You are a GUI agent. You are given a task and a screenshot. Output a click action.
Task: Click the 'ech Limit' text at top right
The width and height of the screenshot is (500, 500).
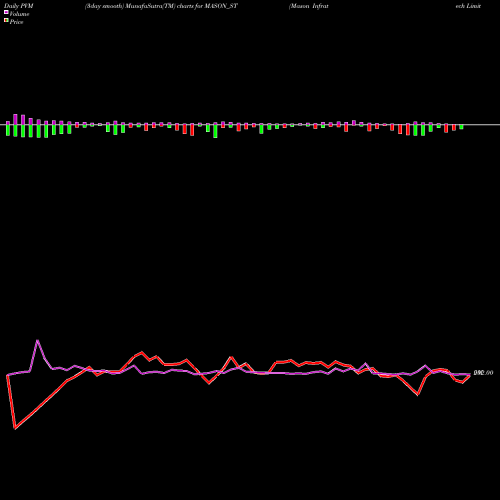(468, 6)
